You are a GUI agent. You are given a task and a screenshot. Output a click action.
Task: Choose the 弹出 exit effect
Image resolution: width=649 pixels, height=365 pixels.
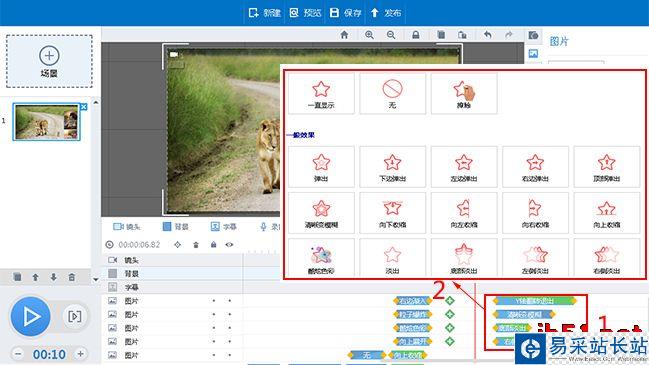point(321,167)
